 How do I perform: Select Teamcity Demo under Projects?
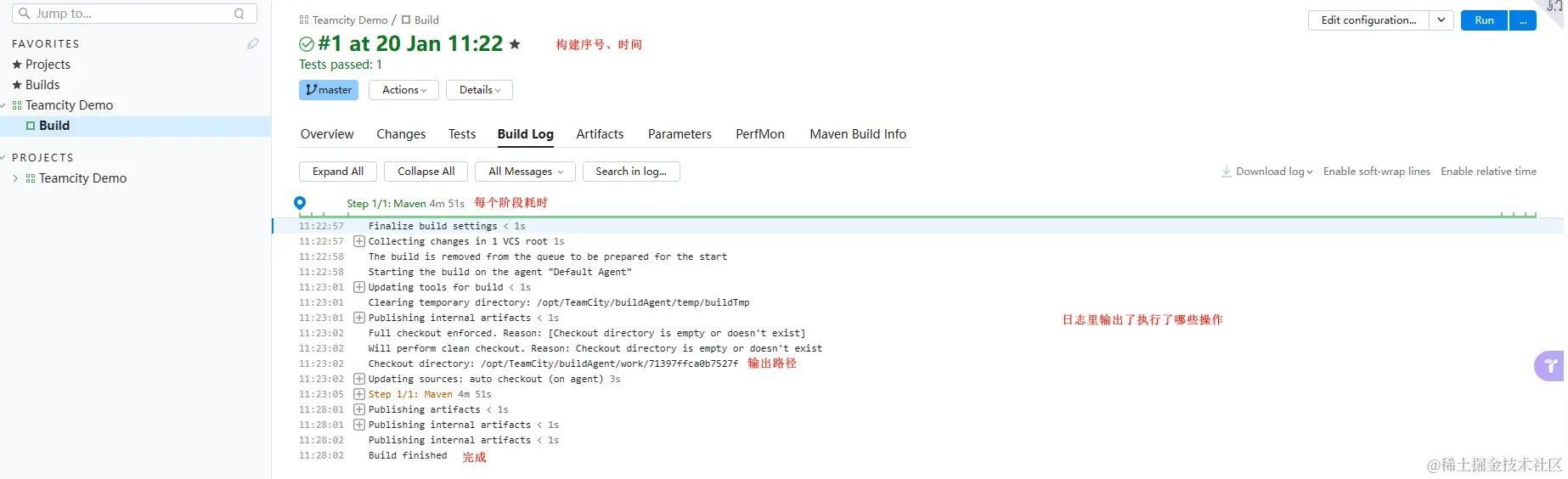pos(82,178)
